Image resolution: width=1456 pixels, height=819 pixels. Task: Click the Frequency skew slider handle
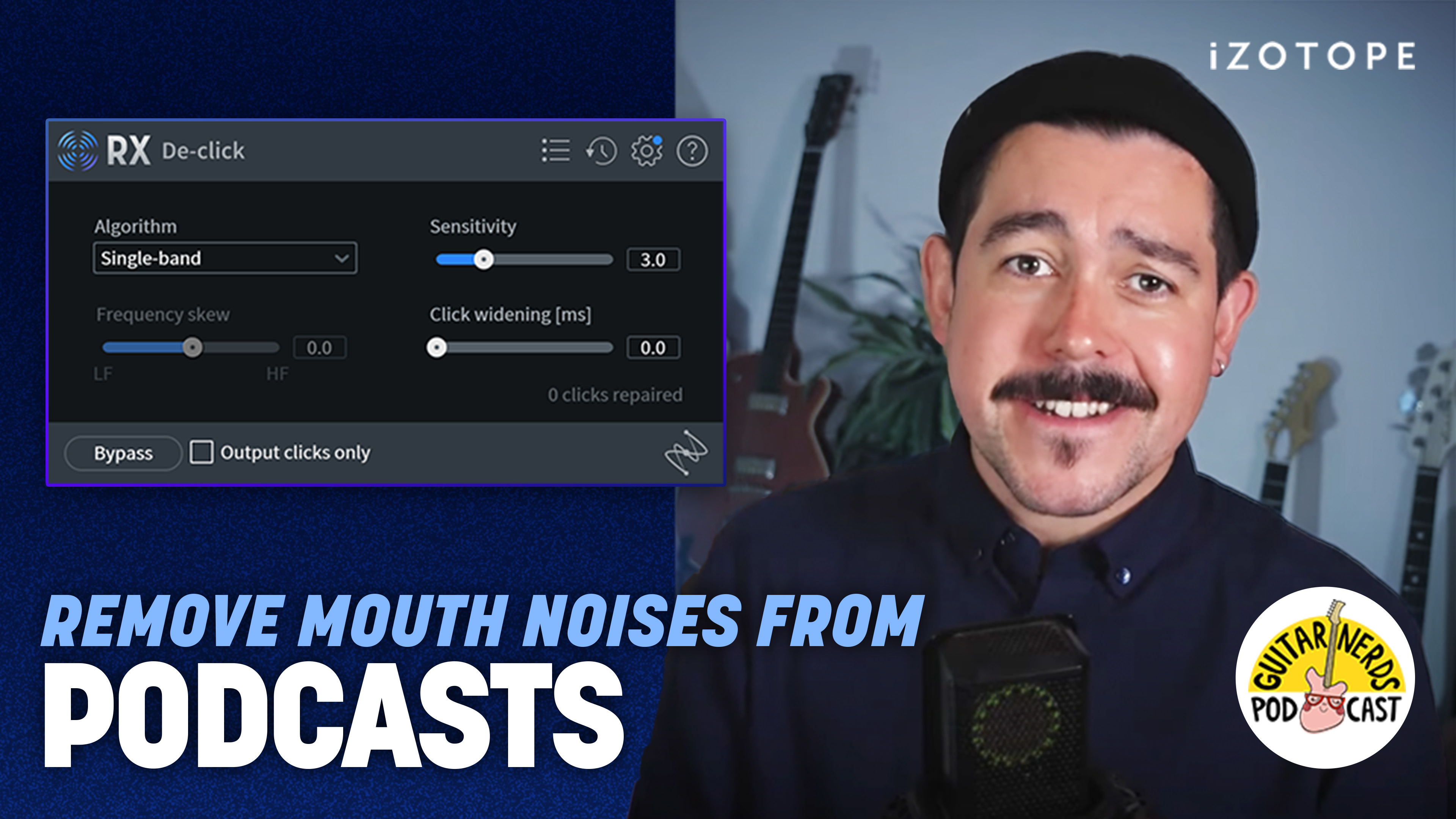(193, 347)
